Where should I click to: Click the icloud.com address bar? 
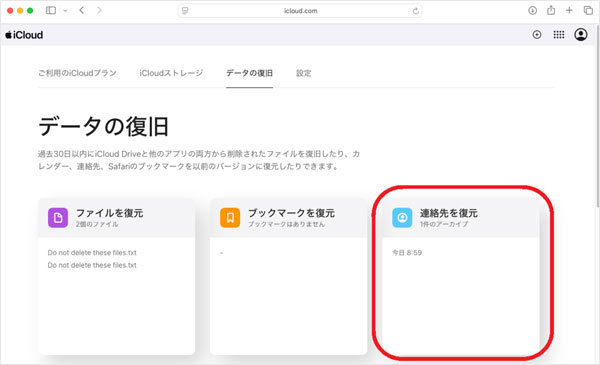point(300,11)
